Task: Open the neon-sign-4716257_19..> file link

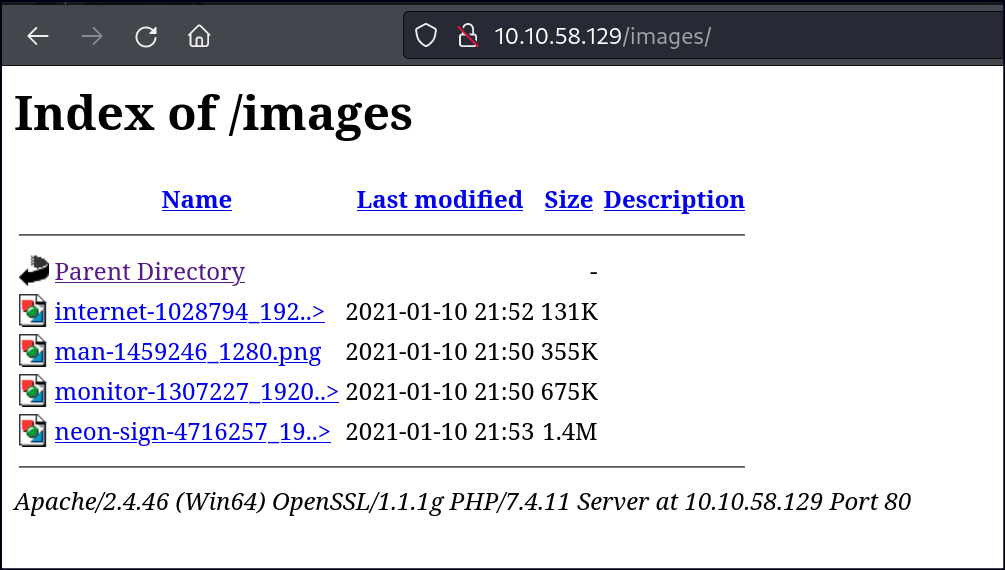Action: pyautogui.click(x=192, y=432)
